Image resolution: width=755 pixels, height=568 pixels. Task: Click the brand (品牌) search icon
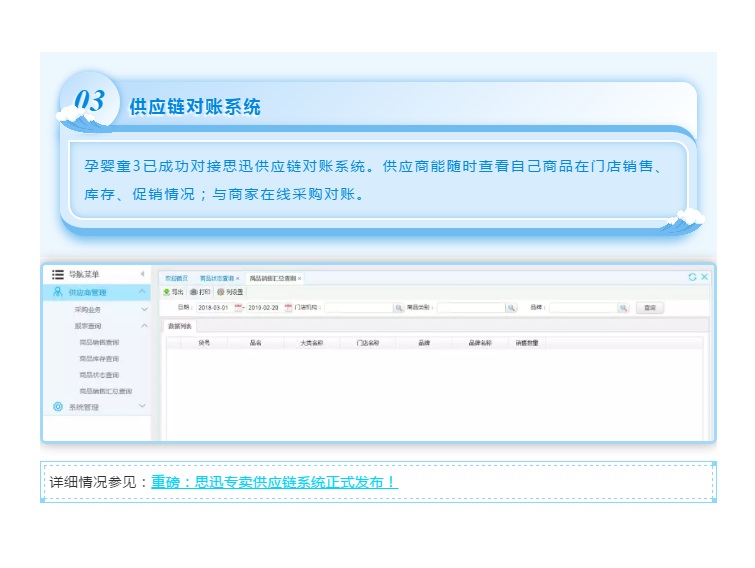pyautogui.click(x=623, y=308)
